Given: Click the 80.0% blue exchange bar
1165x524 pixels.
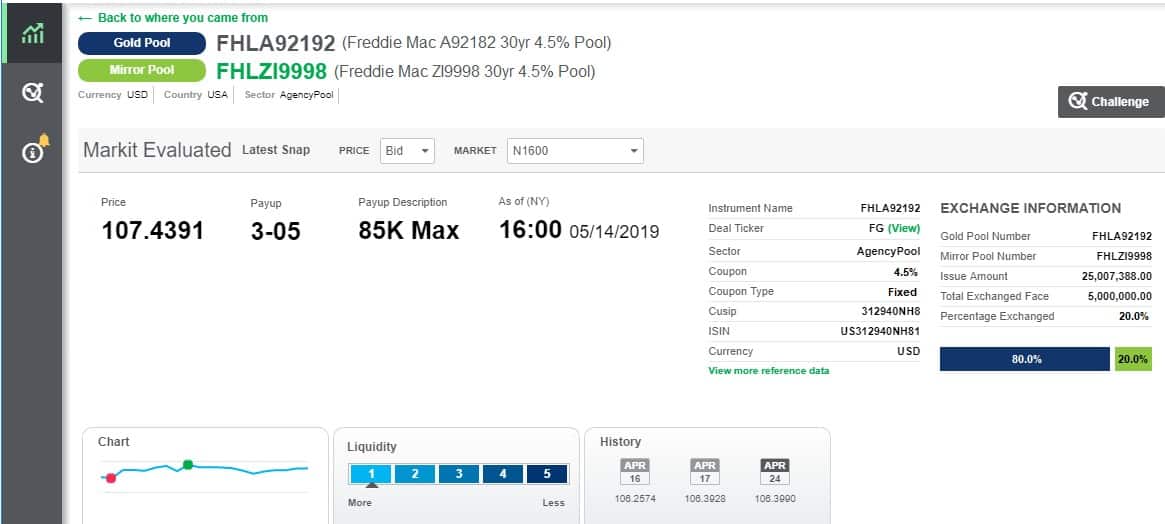Looking at the screenshot, I should point(1026,359).
